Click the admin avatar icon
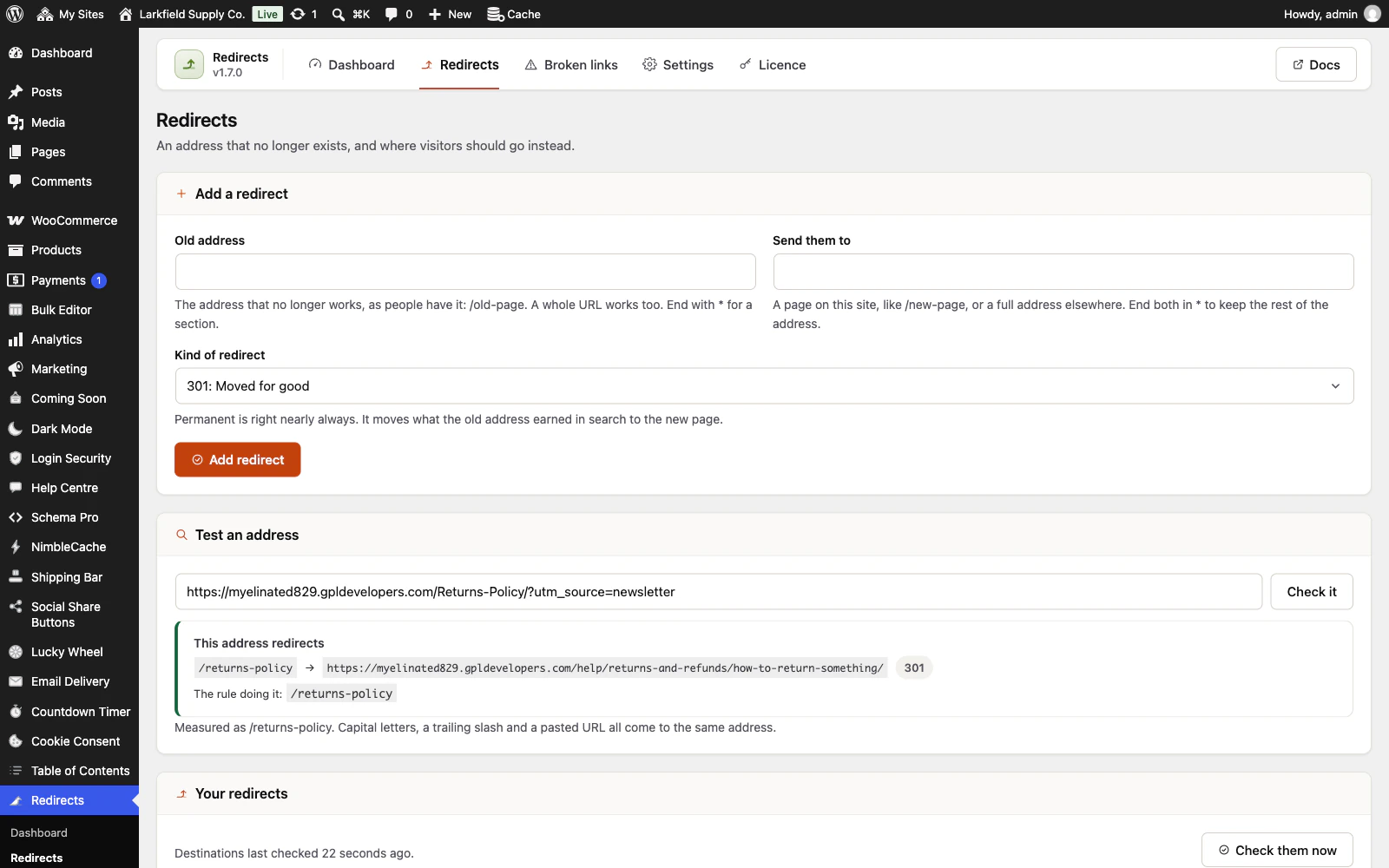The width and height of the screenshot is (1389, 868). (x=1373, y=14)
